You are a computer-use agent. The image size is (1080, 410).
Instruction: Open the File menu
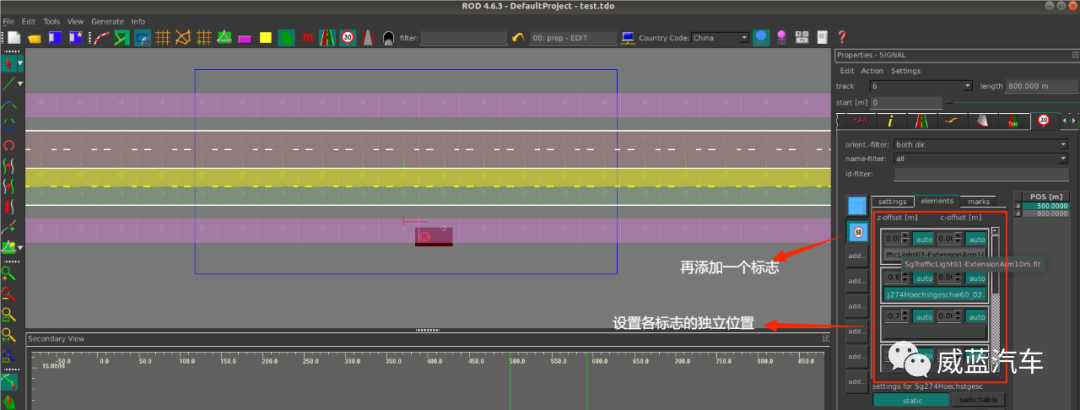coord(8,21)
